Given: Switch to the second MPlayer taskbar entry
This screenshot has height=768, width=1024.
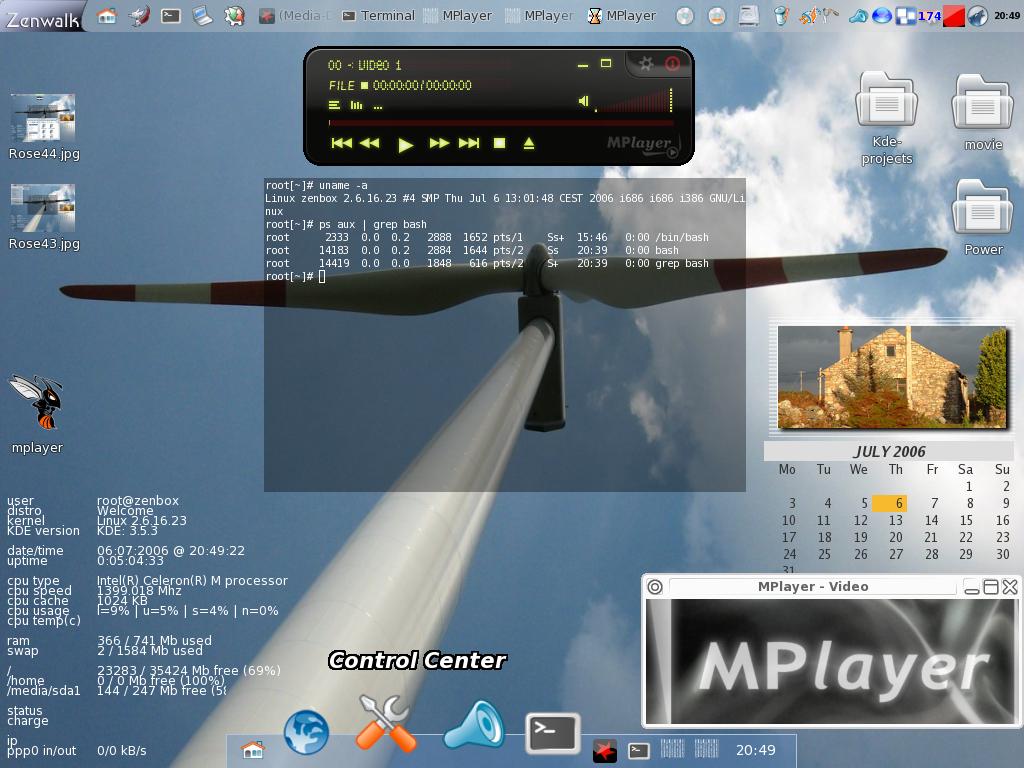Looking at the screenshot, I should point(539,16).
